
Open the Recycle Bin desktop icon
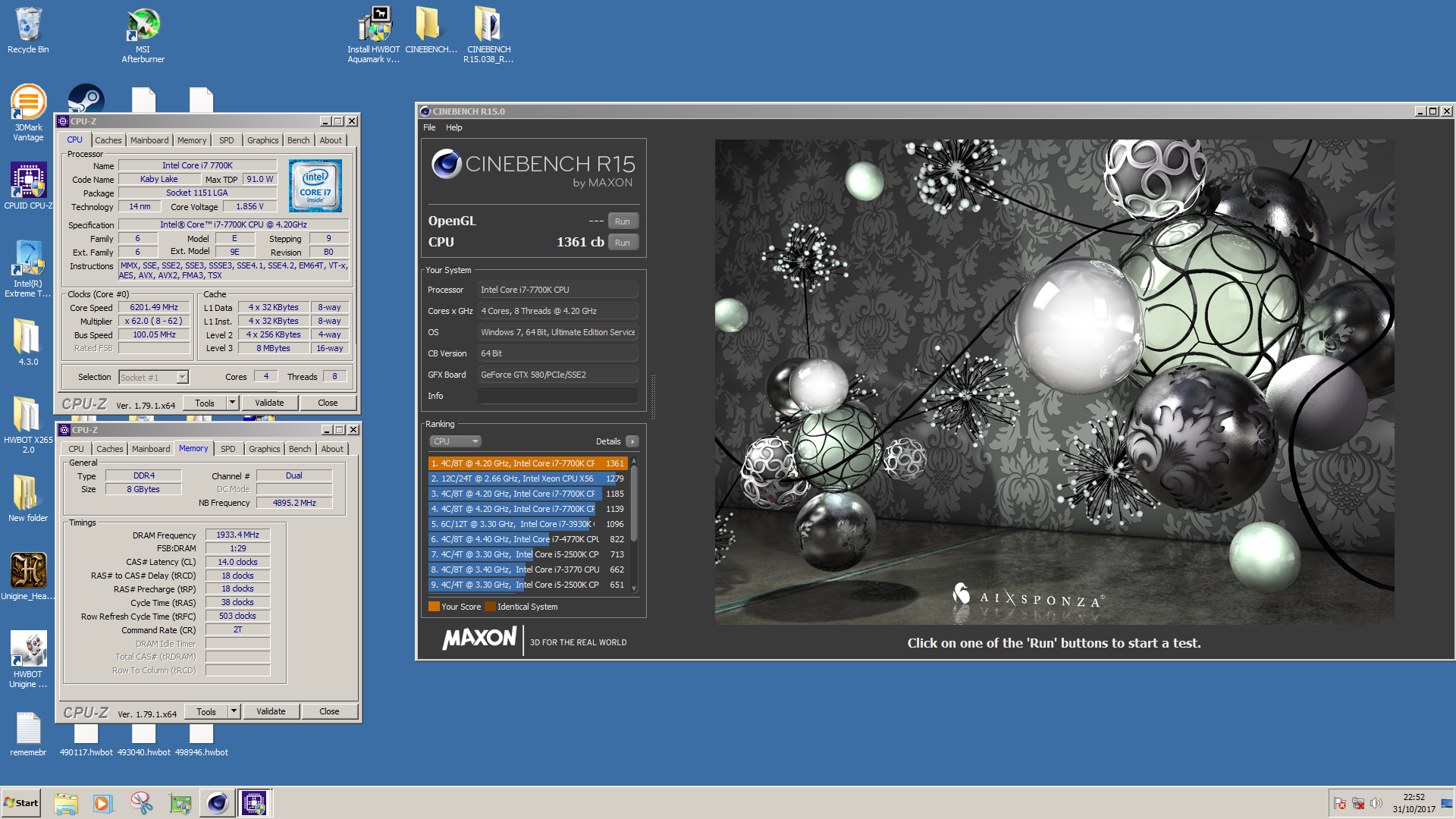tap(28, 30)
